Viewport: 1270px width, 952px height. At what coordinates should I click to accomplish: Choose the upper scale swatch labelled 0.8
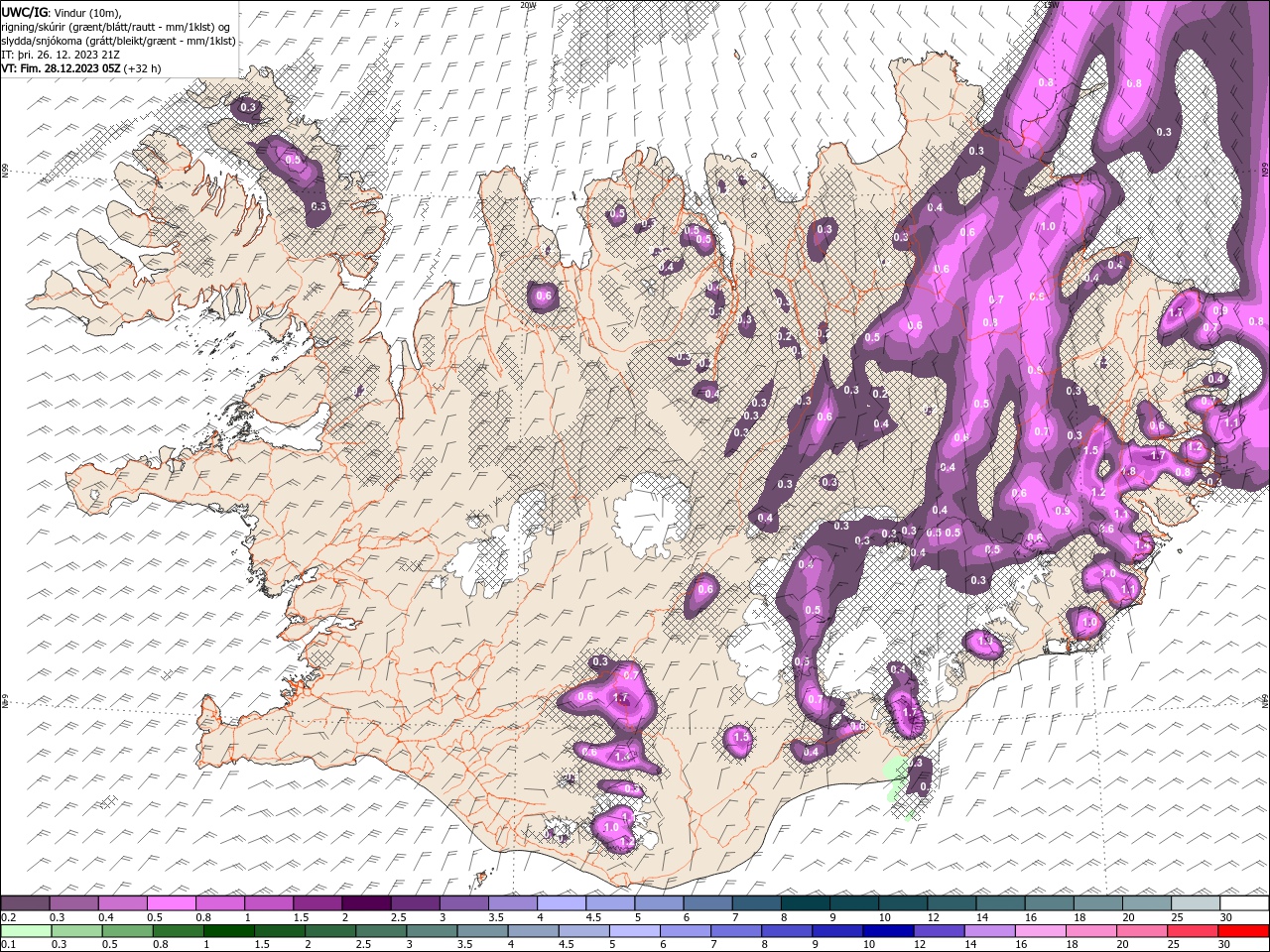click(x=219, y=903)
